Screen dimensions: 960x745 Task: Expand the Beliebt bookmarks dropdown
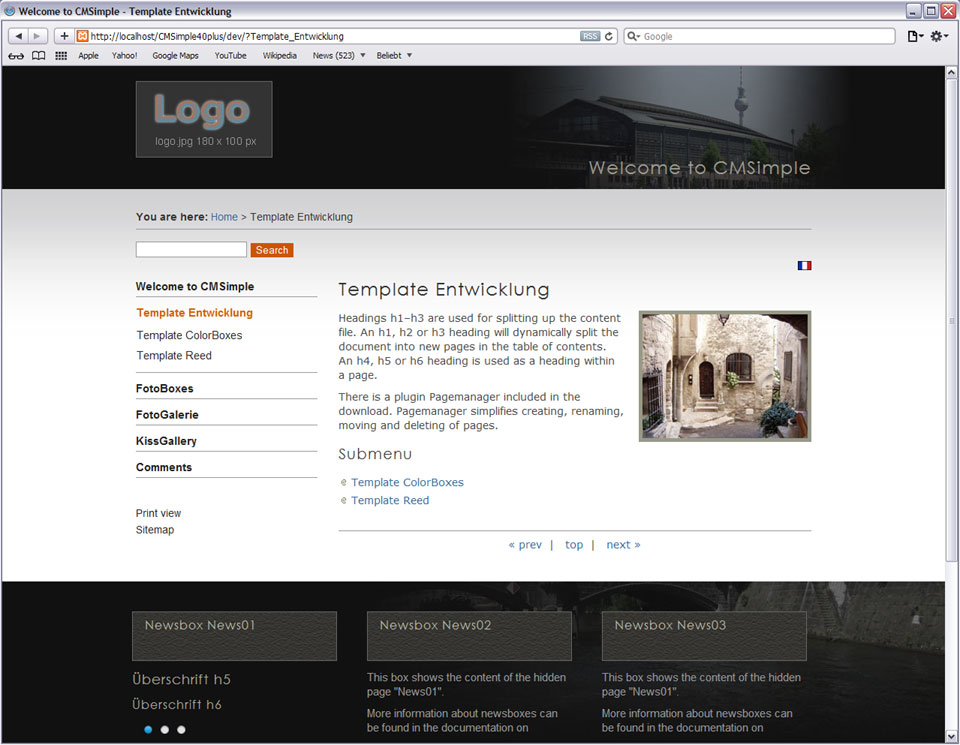pyautogui.click(x=394, y=56)
